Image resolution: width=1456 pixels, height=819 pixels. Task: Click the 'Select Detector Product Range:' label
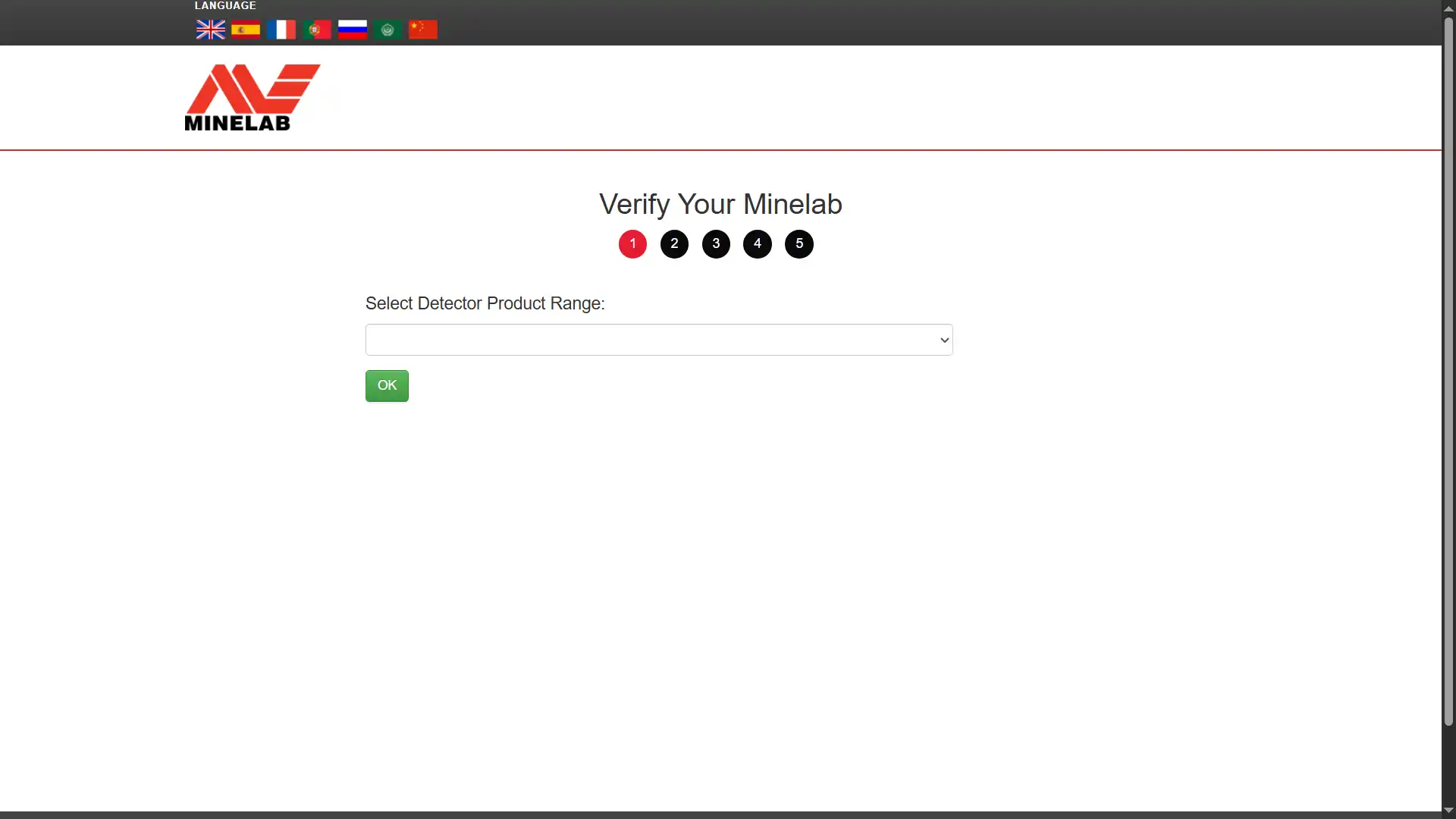coord(485,303)
